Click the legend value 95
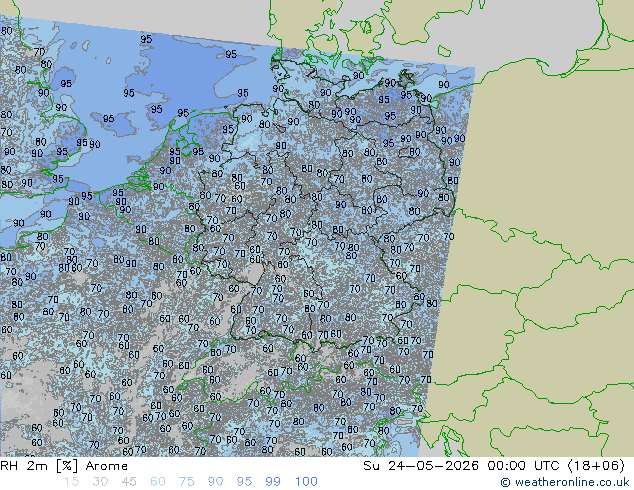 [x=244, y=482]
